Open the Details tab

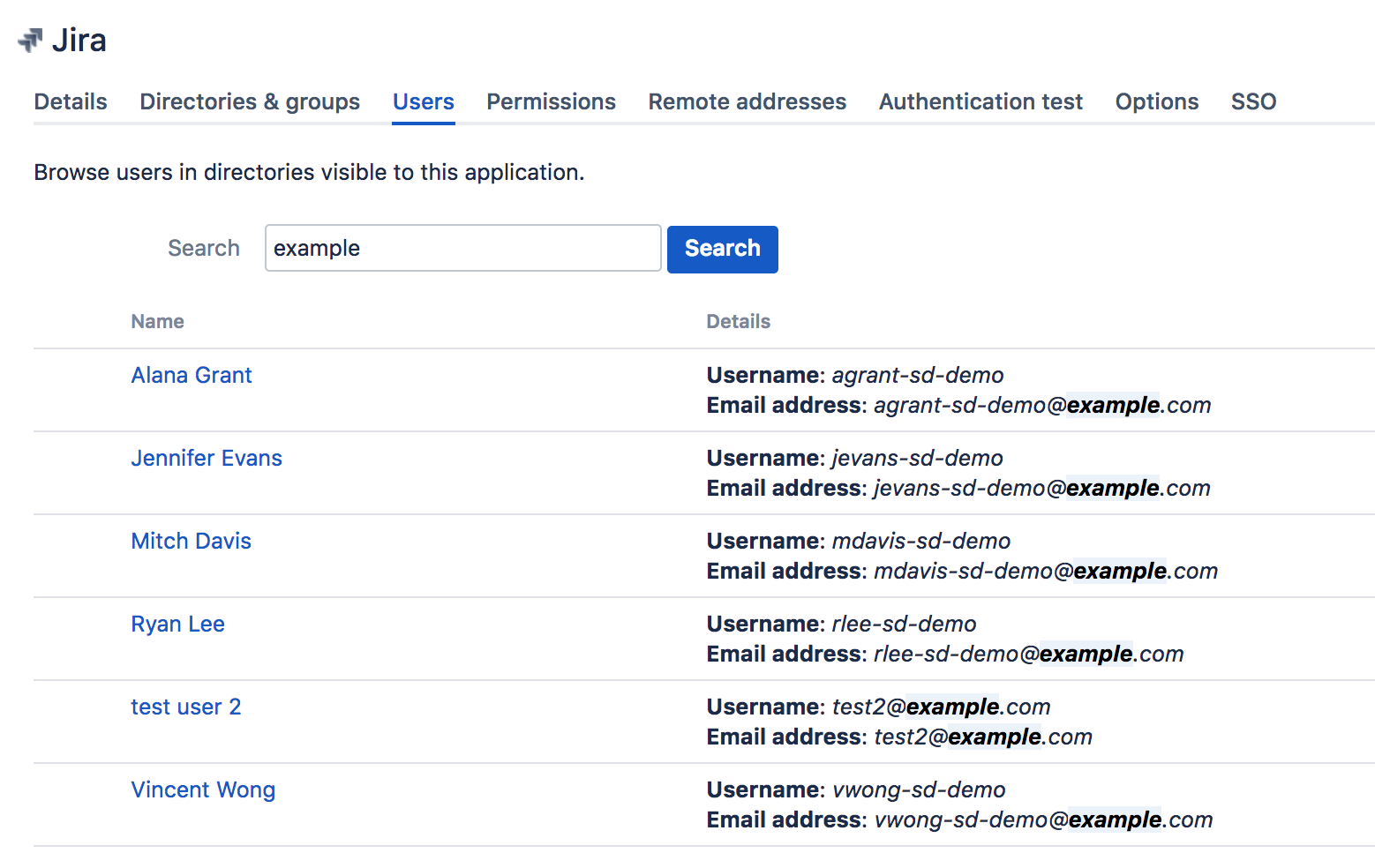click(71, 102)
